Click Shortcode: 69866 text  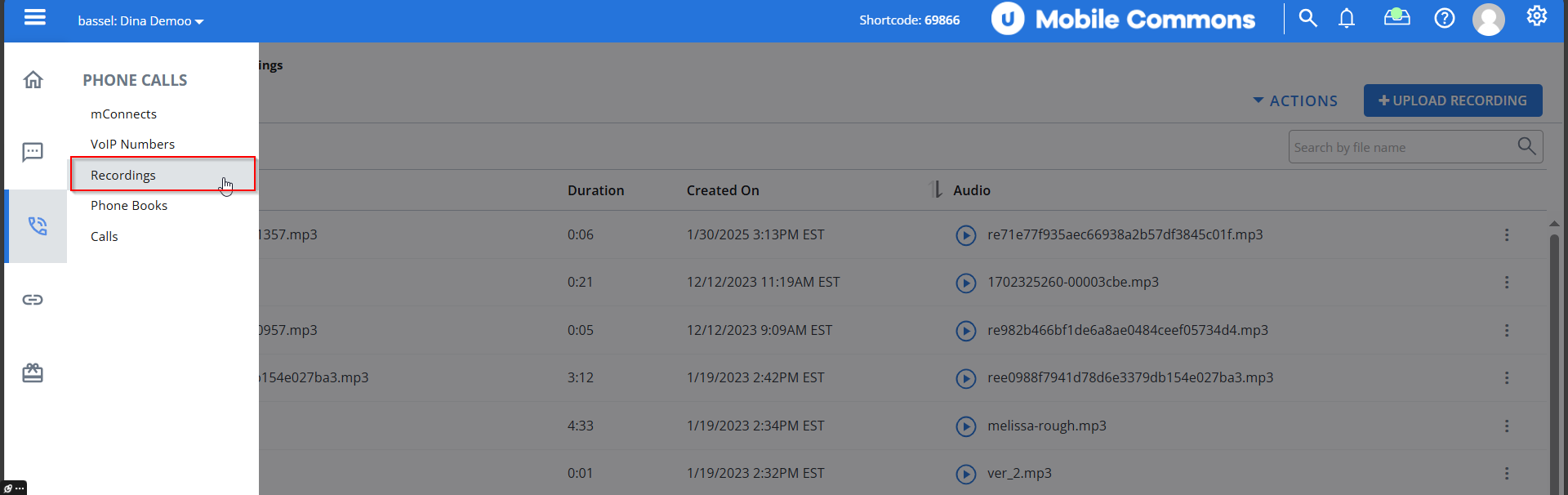click(x=909, y=20)
